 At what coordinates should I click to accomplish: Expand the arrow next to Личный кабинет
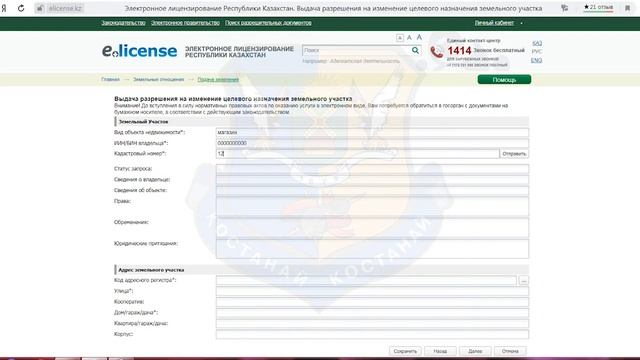click(521, 23)
